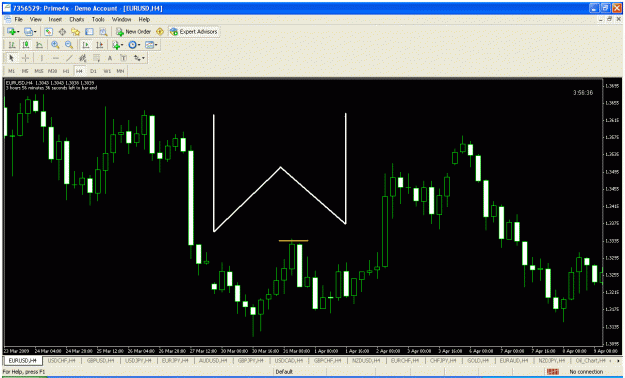This screenshot has height=378, width=625.
Task: Select the Crosshair tool
Action: pyautogui.click(x=25, y=58)
